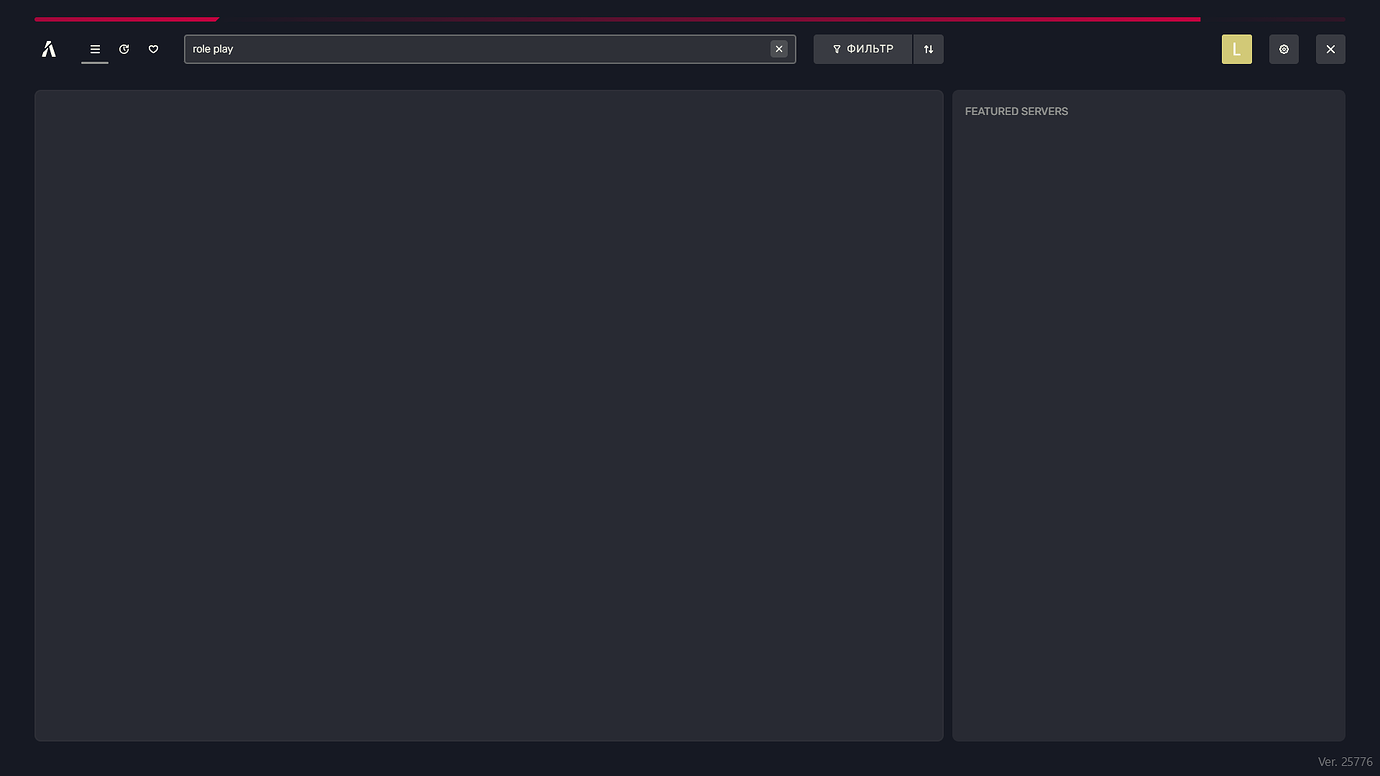Image resolution: width=1380 pixels, height=776 pixels.
Task: Close the launcher with X button
Action: pyautogui.click(x=1330, y=49)
